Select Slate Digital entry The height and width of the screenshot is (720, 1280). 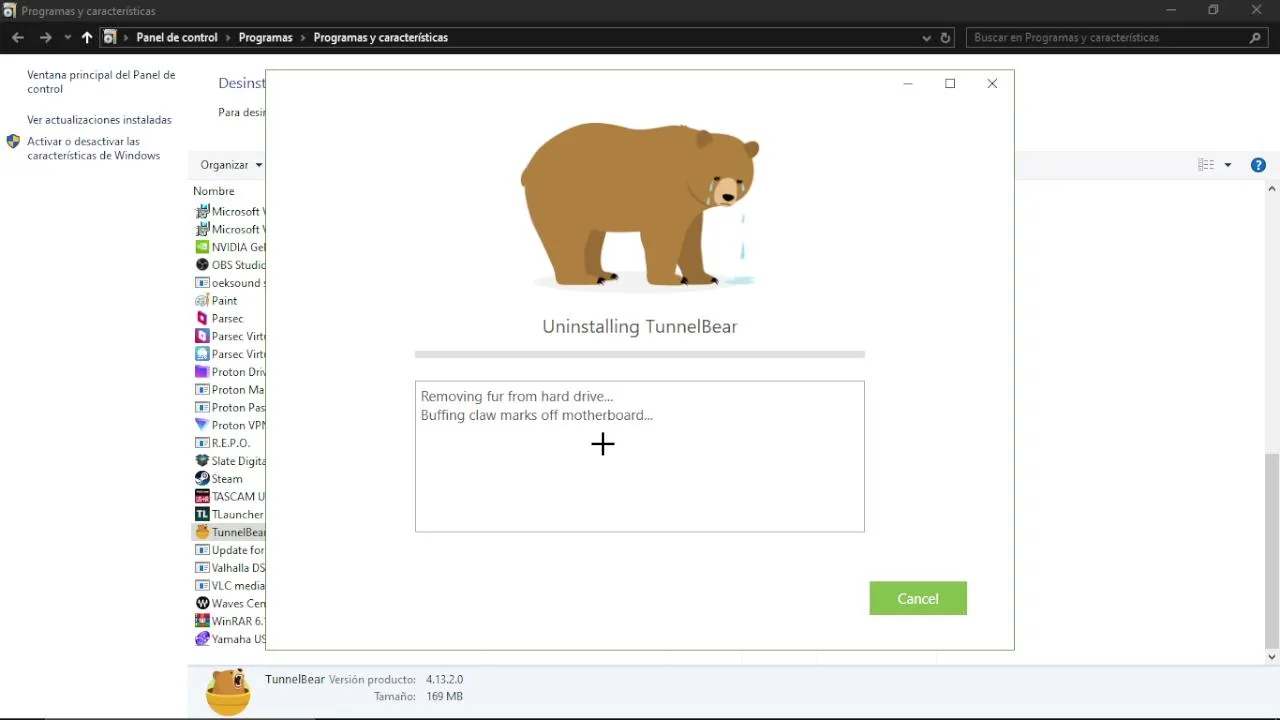pos(230,461)
